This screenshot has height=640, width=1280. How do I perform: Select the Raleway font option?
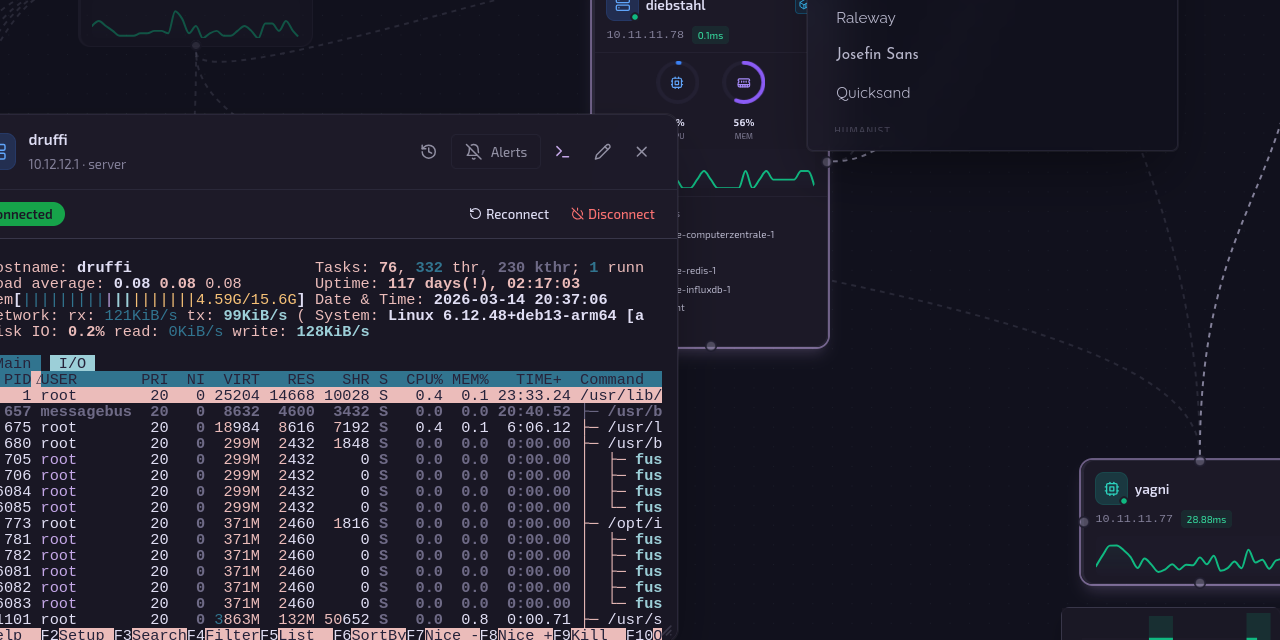point(866,18)
